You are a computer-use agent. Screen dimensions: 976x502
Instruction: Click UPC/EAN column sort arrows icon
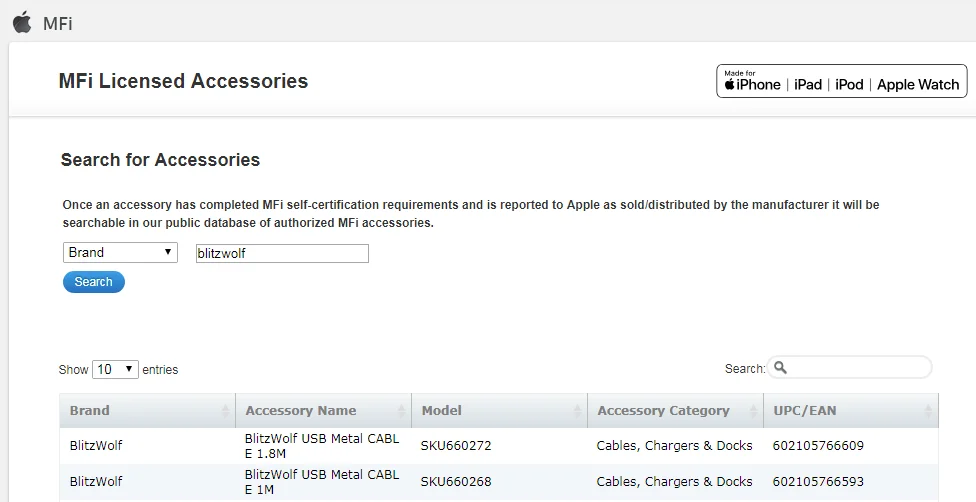click(x=928, y=411)
